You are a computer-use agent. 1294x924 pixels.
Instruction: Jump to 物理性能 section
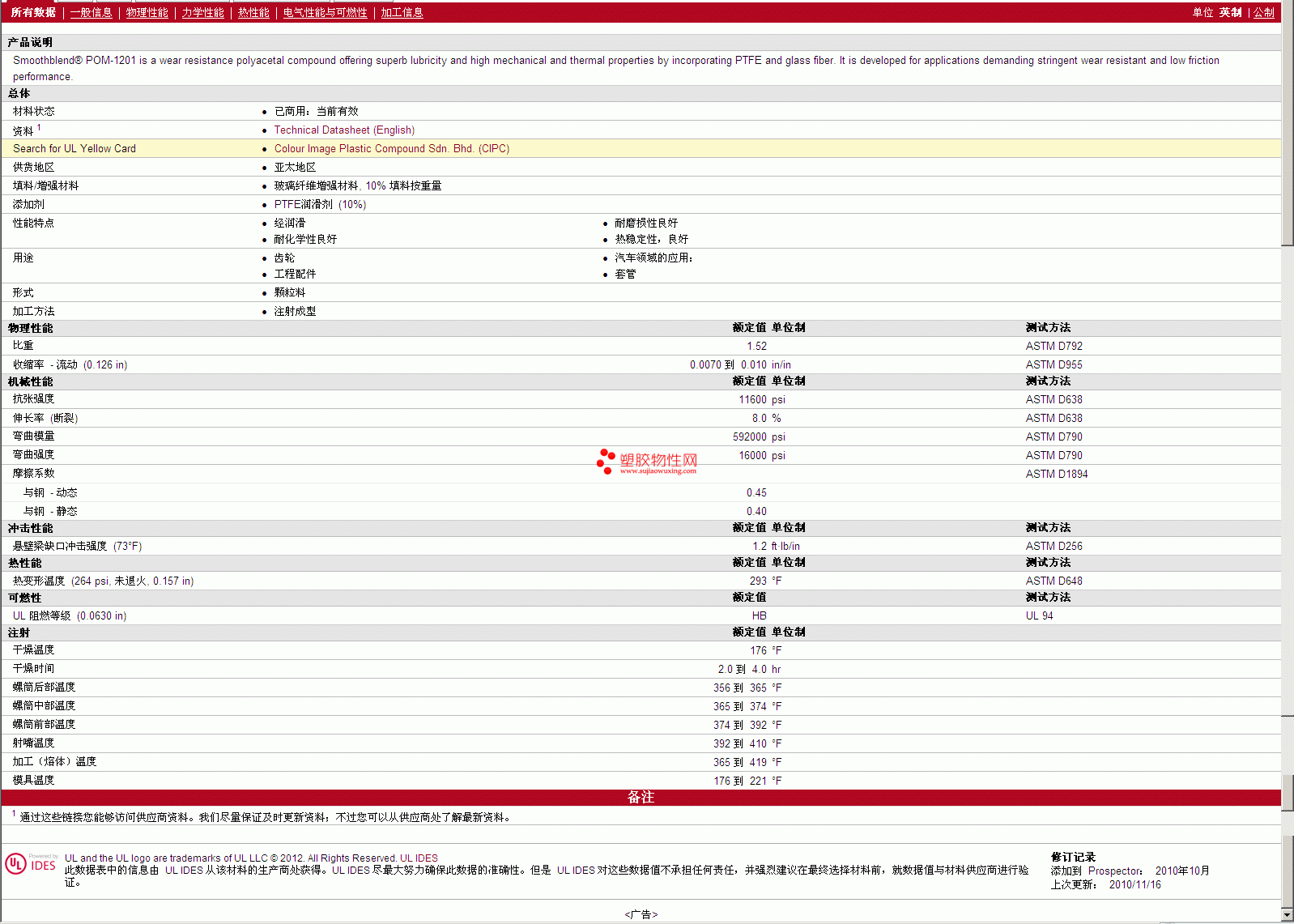point(147,13)
